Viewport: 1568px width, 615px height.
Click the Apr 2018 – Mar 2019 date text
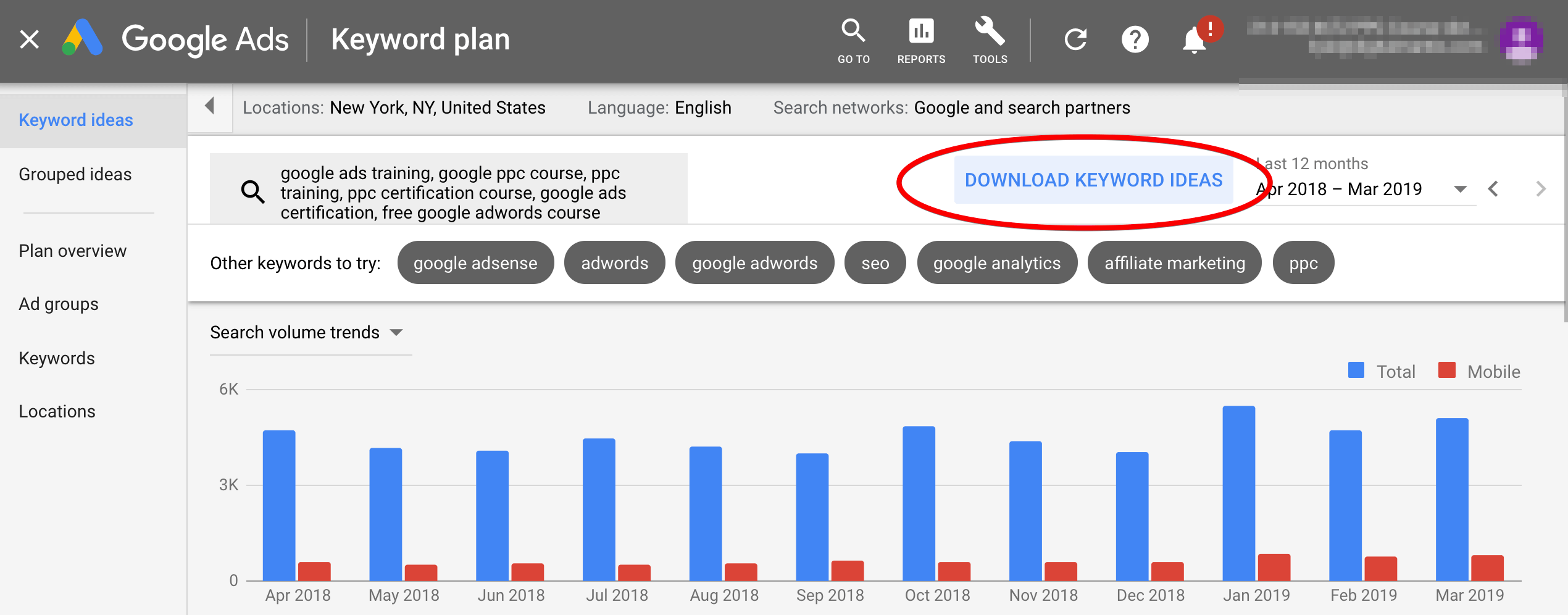pos(1339,189)
